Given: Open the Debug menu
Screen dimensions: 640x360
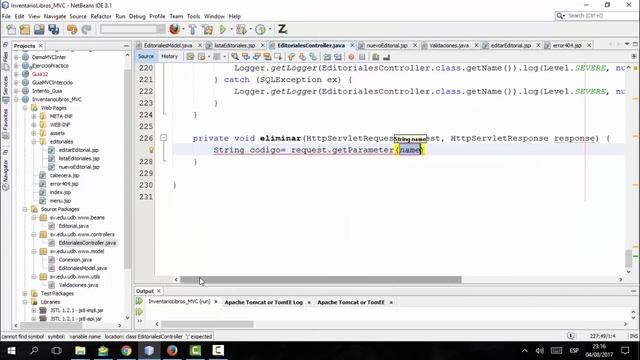Looking at the screenshot, I should coord(137,16).
